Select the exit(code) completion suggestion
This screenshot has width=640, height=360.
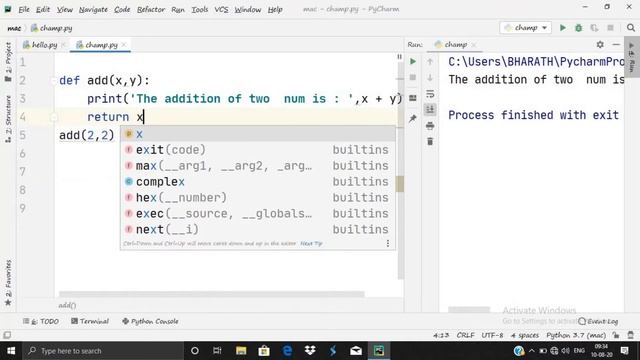pyautogui.click(x=258, y=150)
